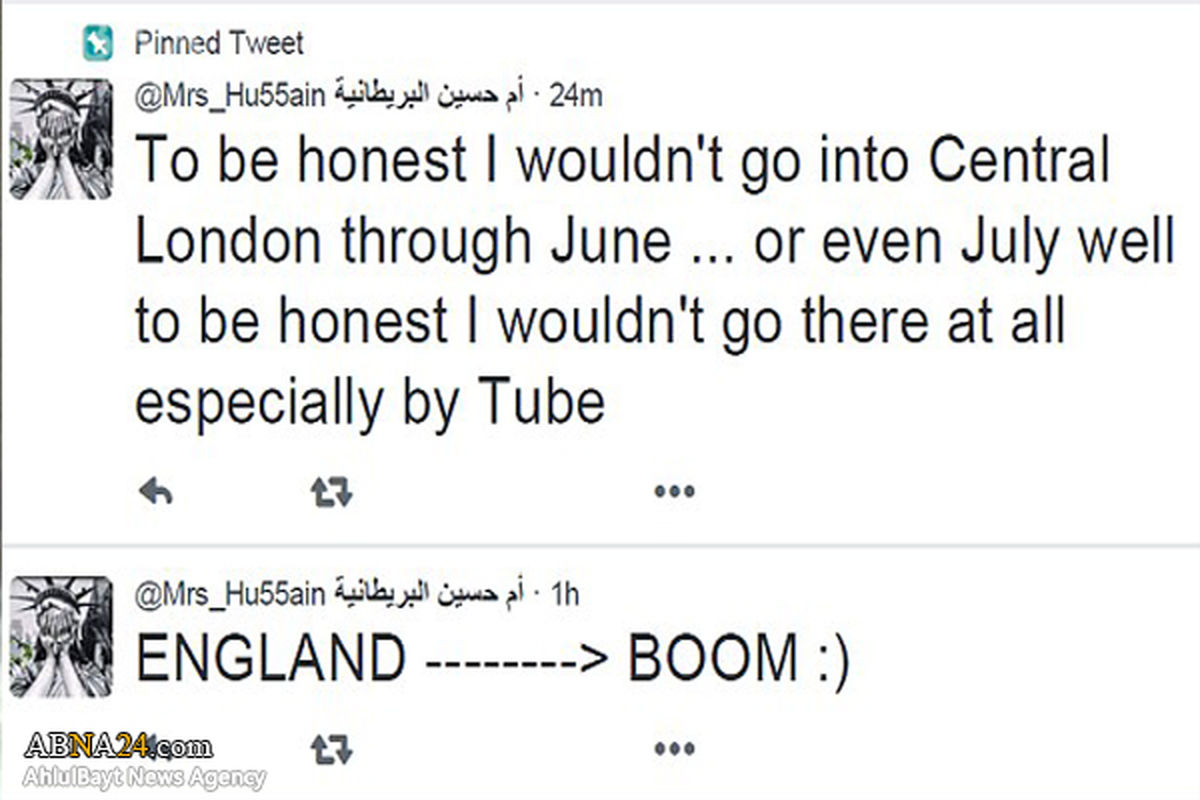Open the profile avatar on the BOOM tweet
1200x800 pixels.
coord(61,636)
